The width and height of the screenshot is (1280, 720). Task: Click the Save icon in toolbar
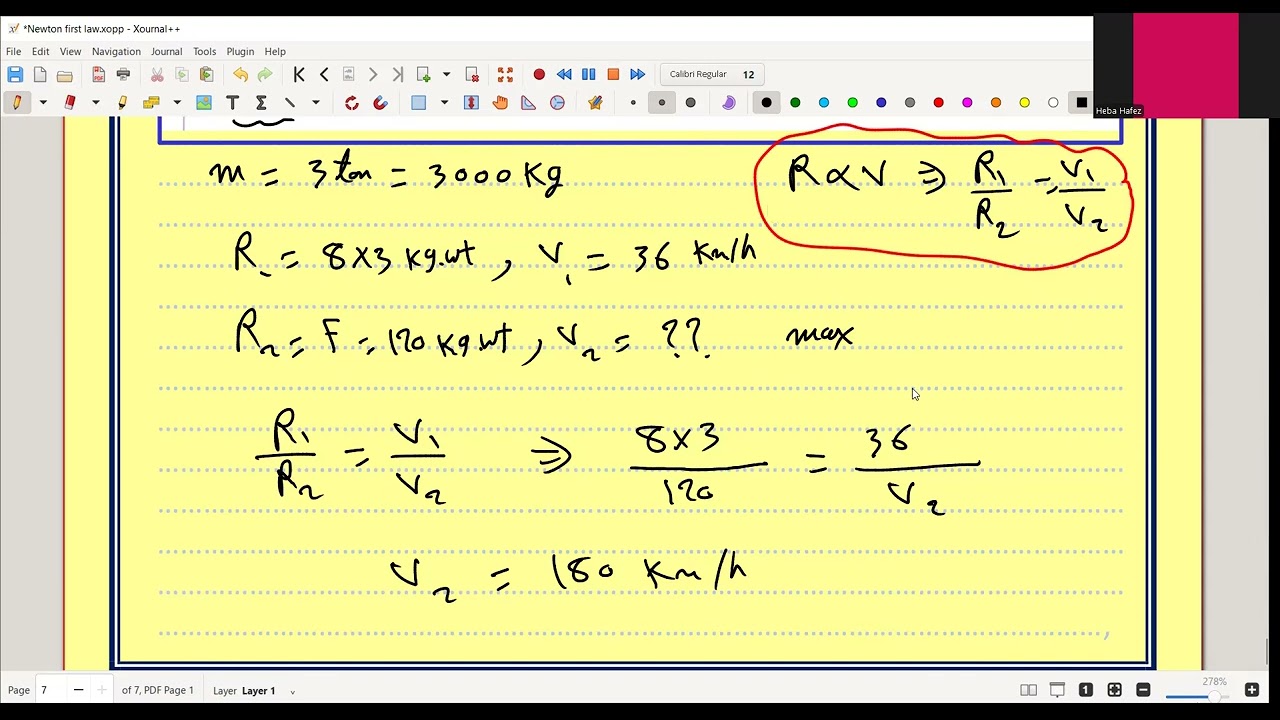[x=15, y=74]
